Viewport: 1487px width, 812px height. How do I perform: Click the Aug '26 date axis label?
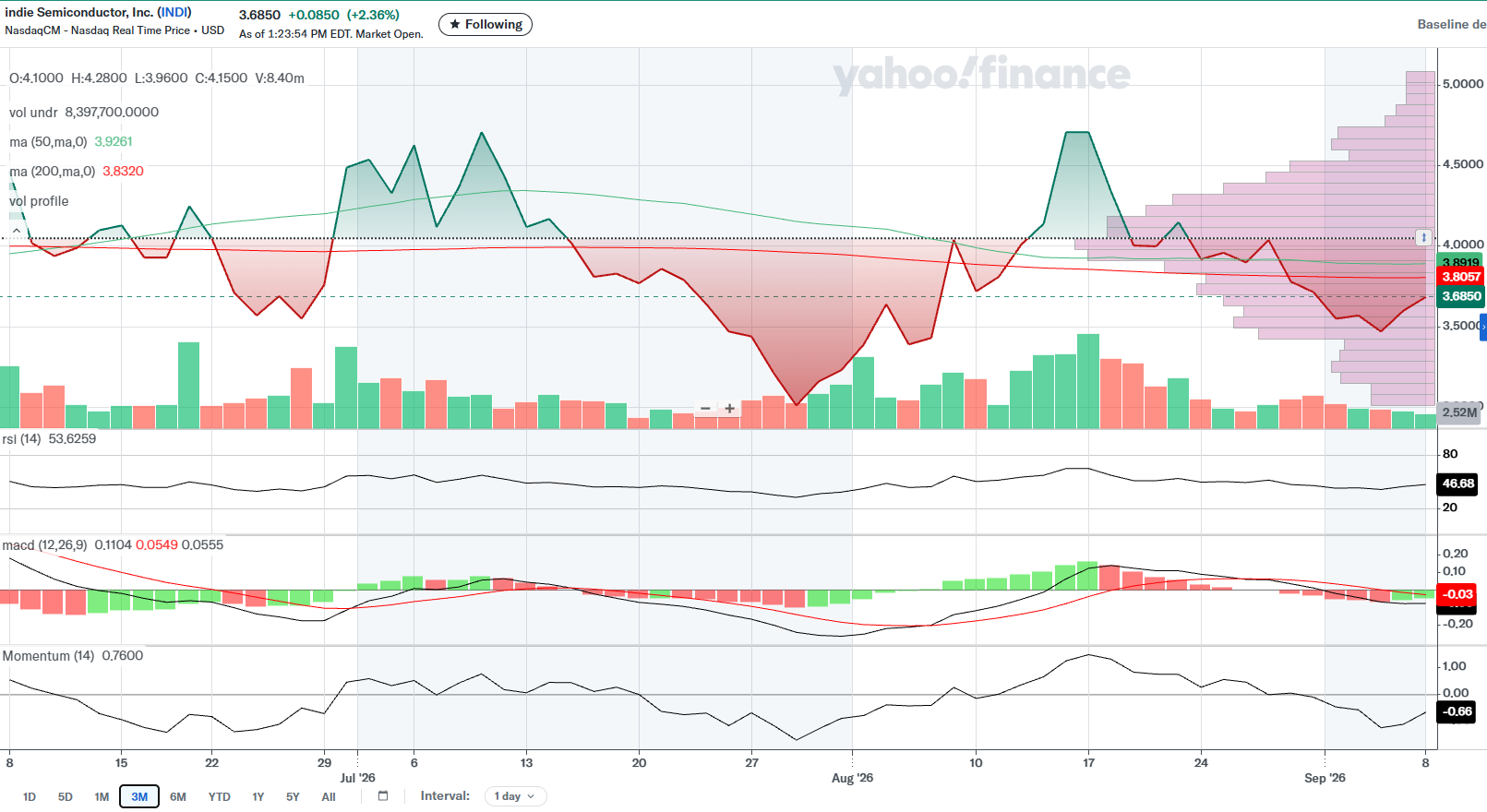(852, 778)
